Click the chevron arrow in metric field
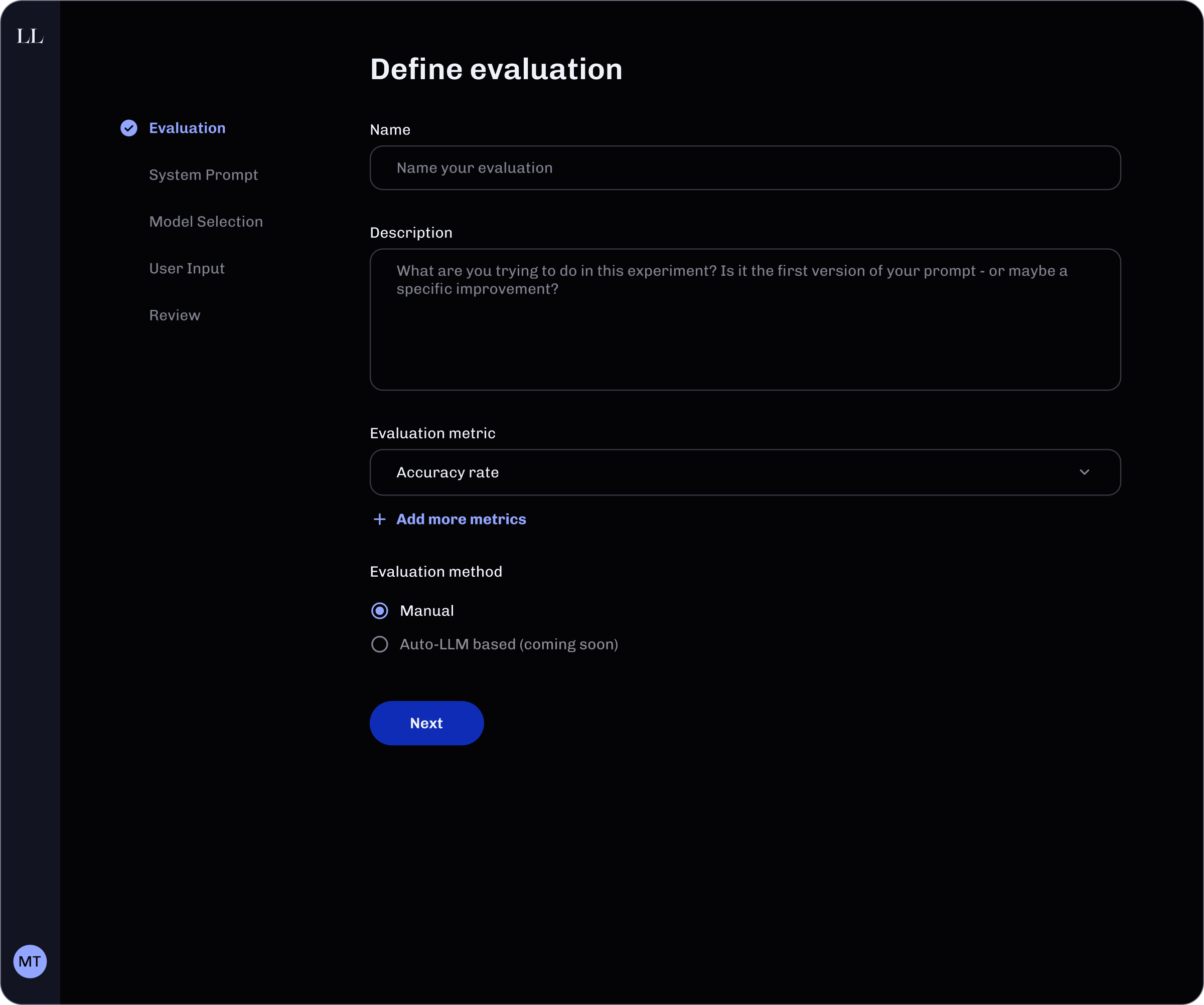1204x1005 pixels. tap(1084, 472)
